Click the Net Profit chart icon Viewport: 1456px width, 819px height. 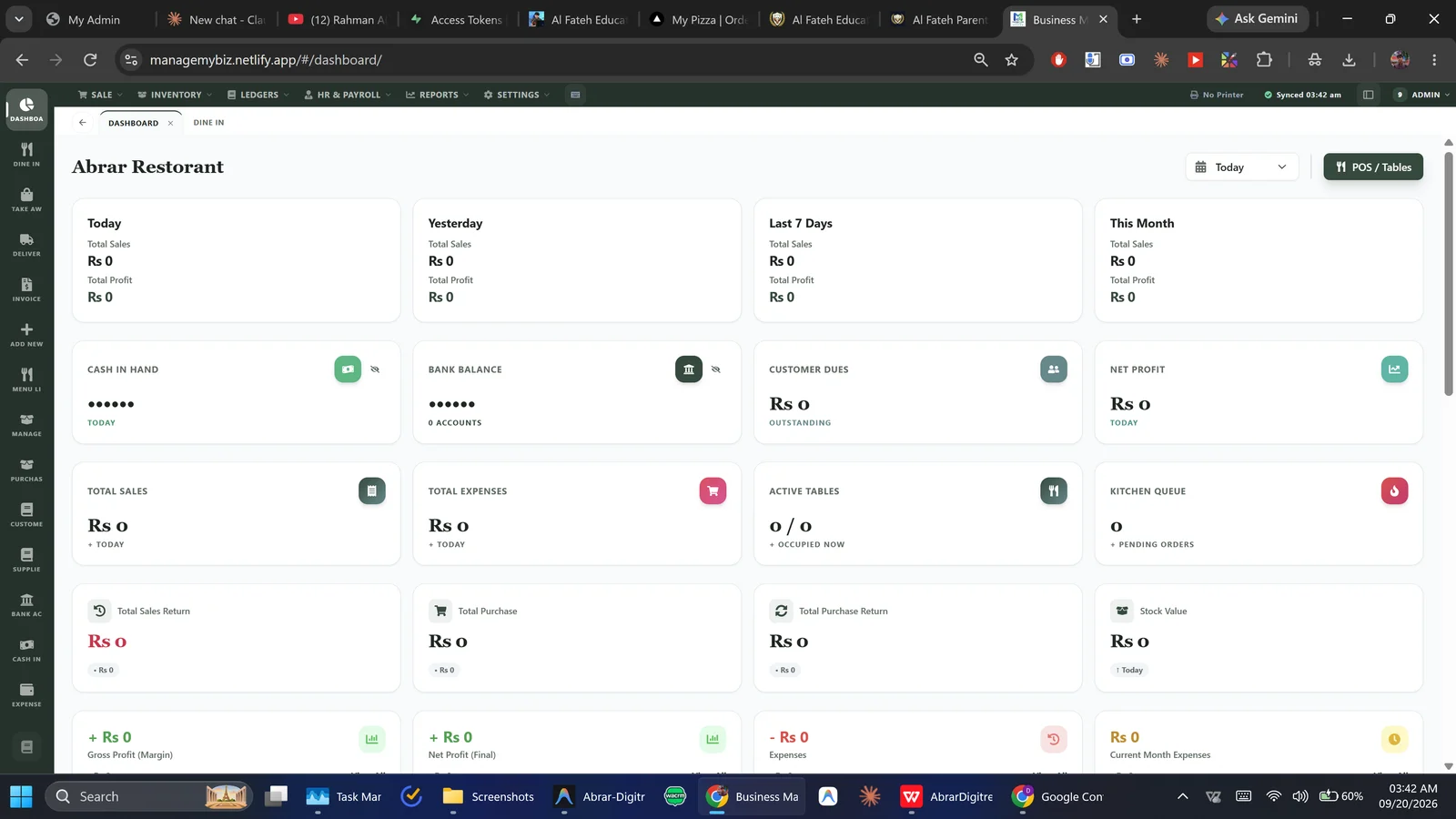(1394, 369)
